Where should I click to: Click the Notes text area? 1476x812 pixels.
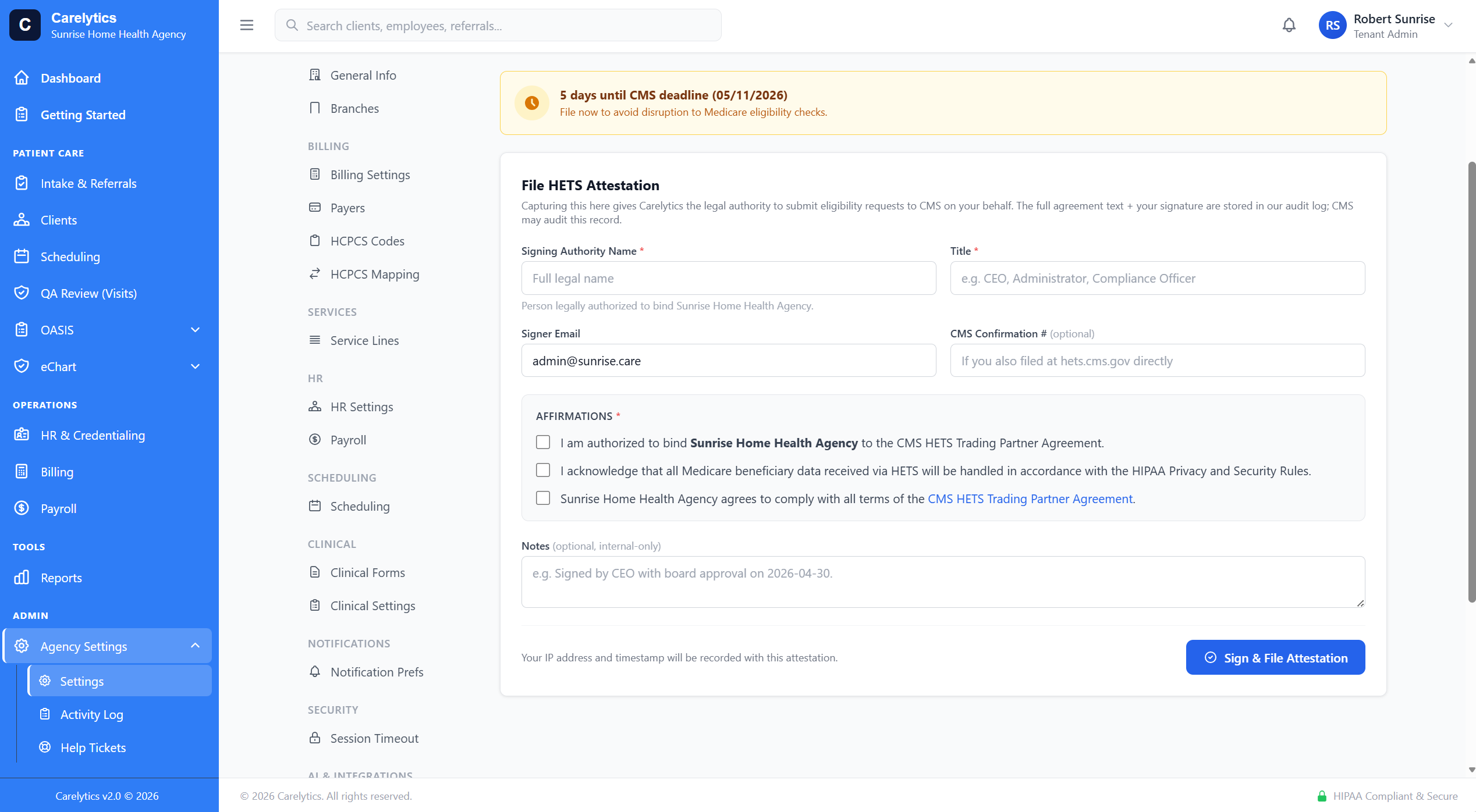point(943,582)
